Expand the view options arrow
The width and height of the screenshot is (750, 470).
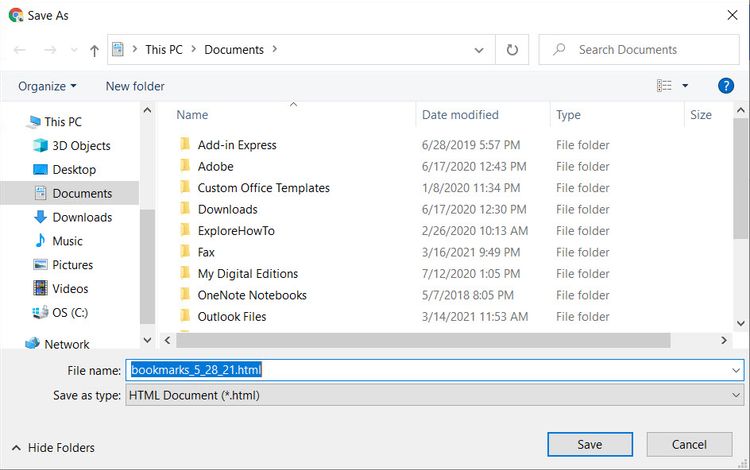tap(685, 86)
